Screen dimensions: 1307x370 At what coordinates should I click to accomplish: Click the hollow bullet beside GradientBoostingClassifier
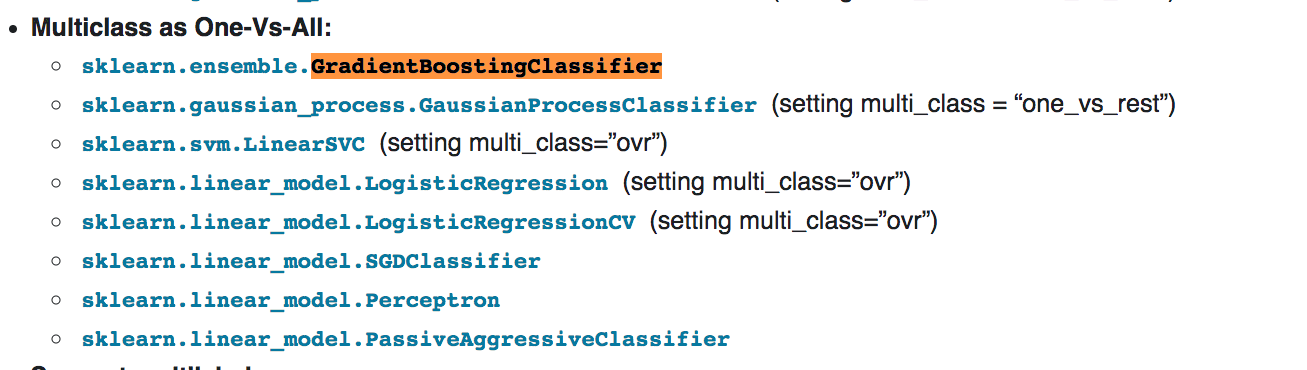click(58, 67)
